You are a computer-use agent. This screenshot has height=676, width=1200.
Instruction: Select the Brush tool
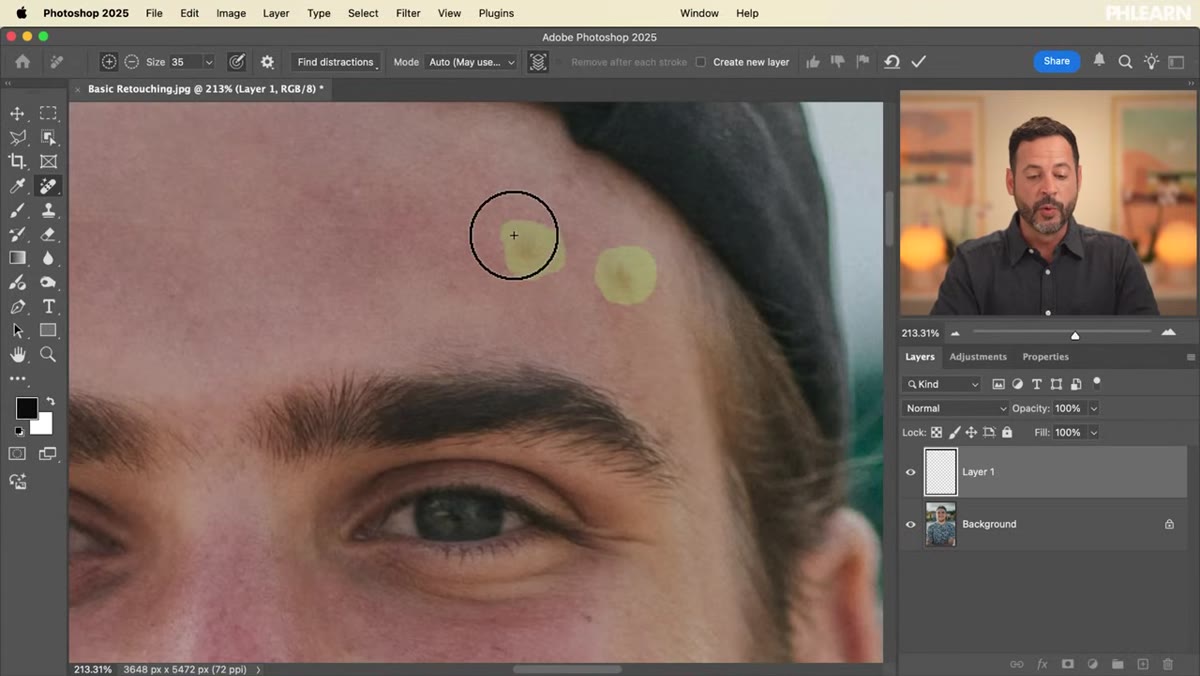17,210
